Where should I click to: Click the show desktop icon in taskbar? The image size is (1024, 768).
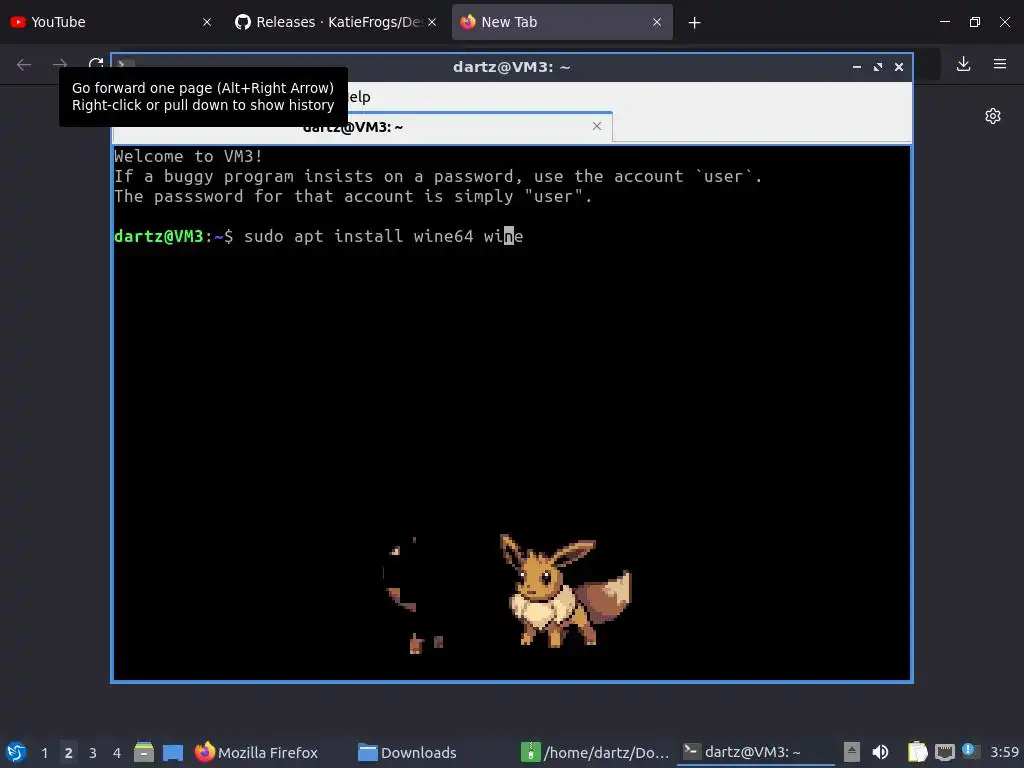pyautogui.click(x=173, y=752)
